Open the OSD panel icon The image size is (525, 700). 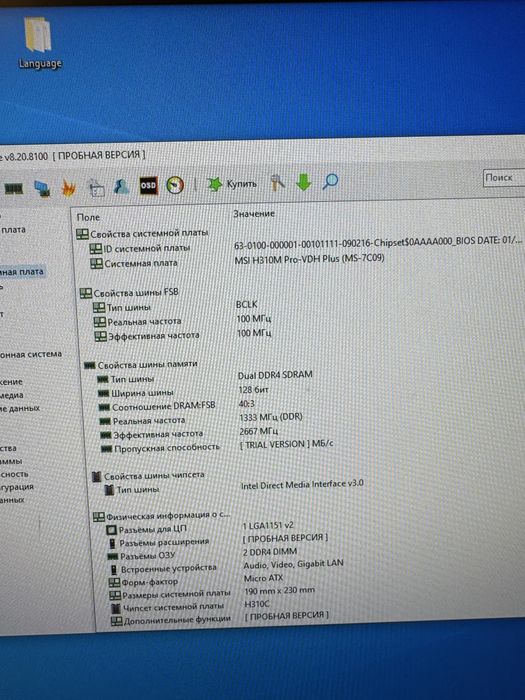point(148,186)
